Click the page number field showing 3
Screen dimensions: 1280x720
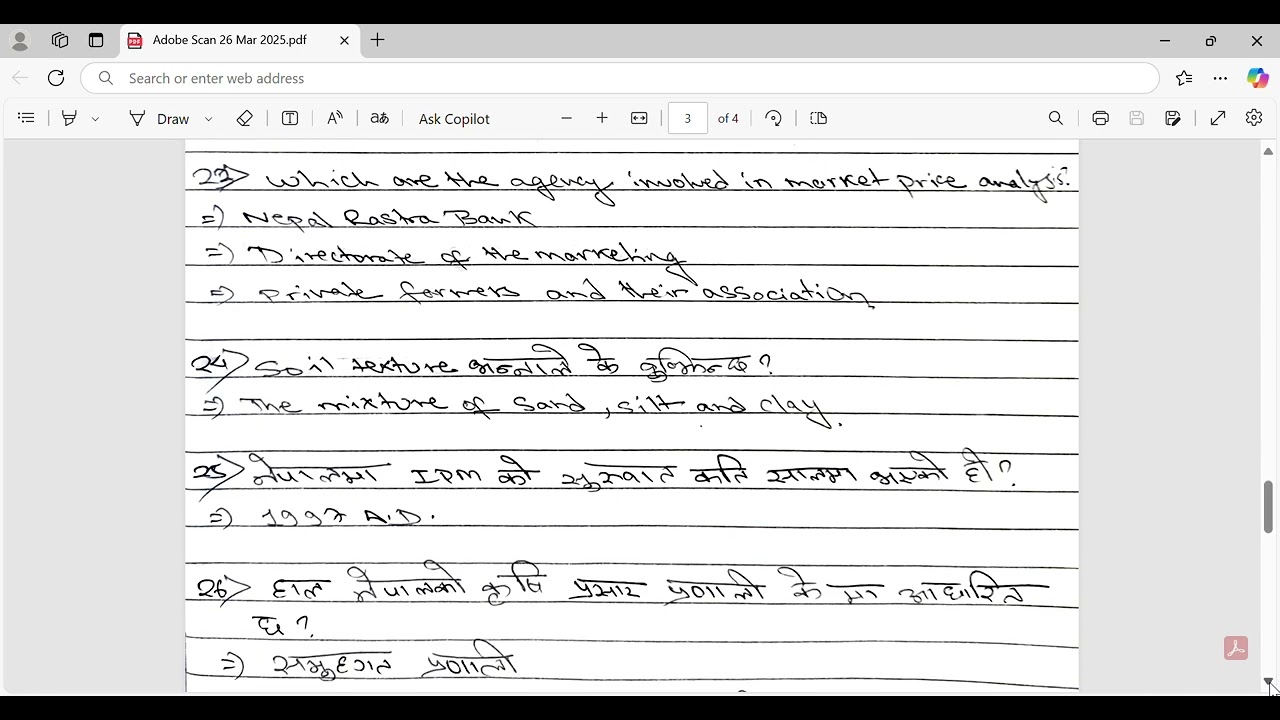point(688,118)
